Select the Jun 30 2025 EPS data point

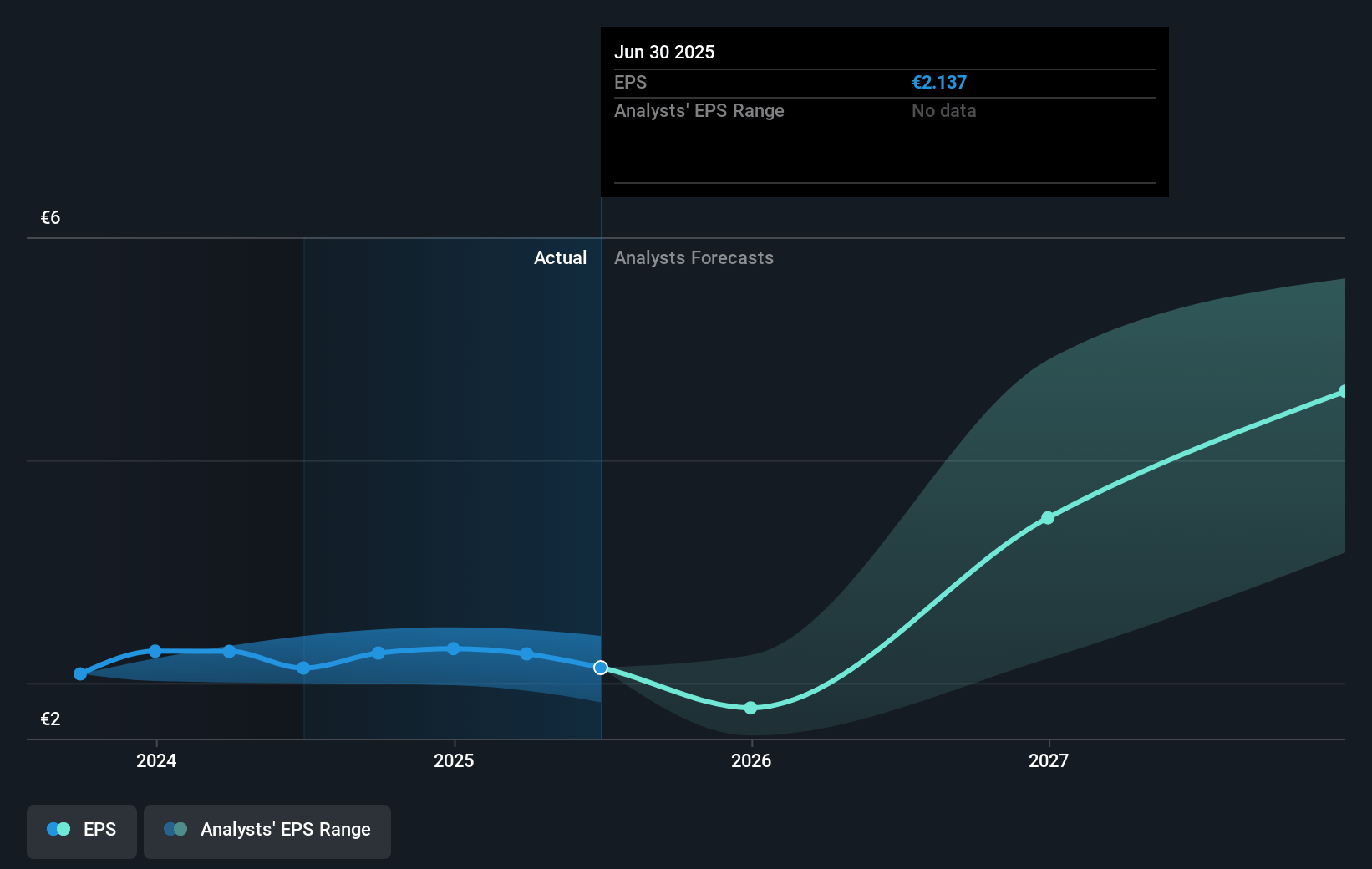point(601,668)
